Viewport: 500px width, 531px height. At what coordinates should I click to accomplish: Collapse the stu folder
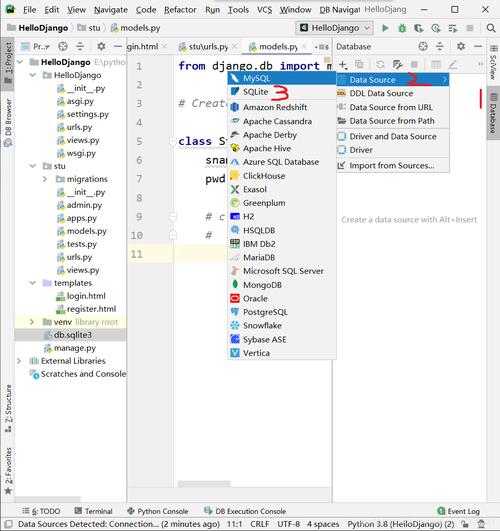click(33, 166)
